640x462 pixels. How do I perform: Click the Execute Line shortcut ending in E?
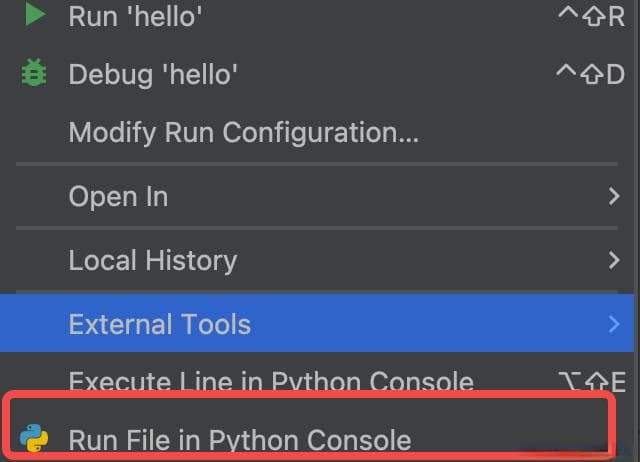592,382
